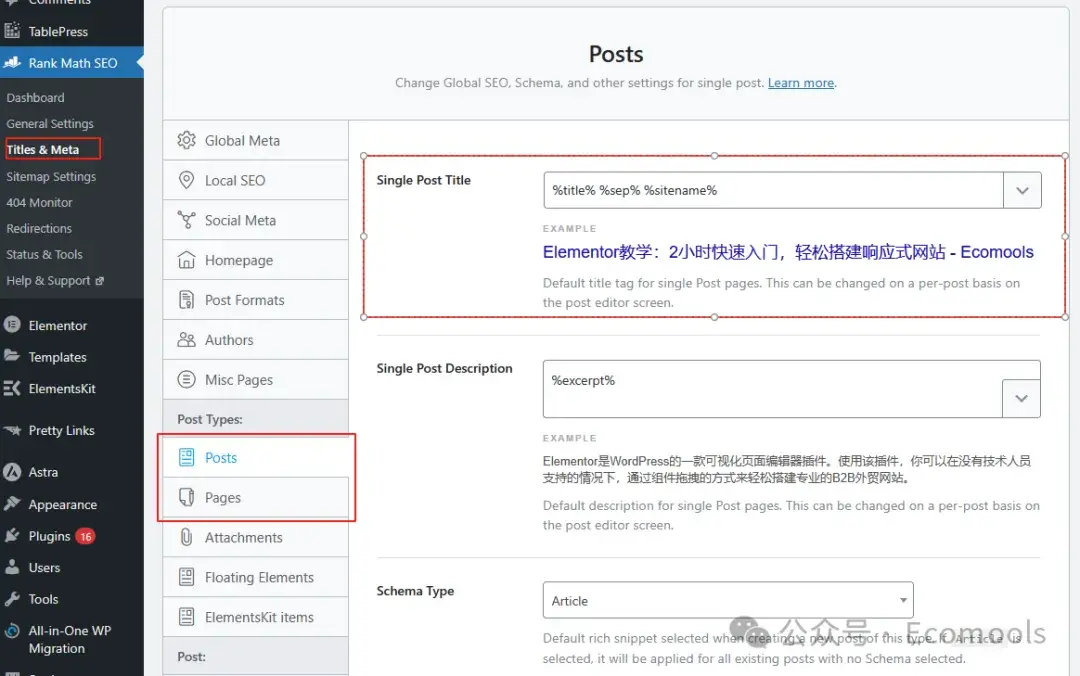This screenshot has height=676, width=1080.
Task: Follow the Learn more link
Action: 801,83
